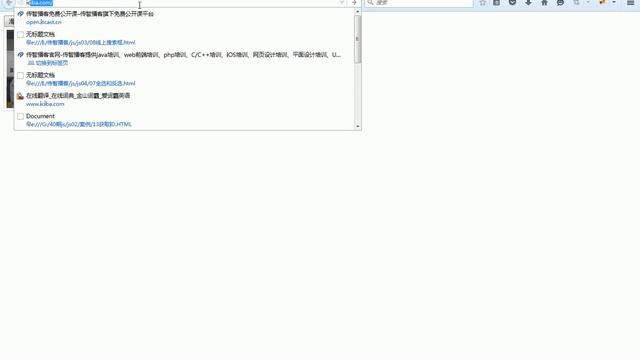Select the Document suggestion entry

(x=185, y=120)
